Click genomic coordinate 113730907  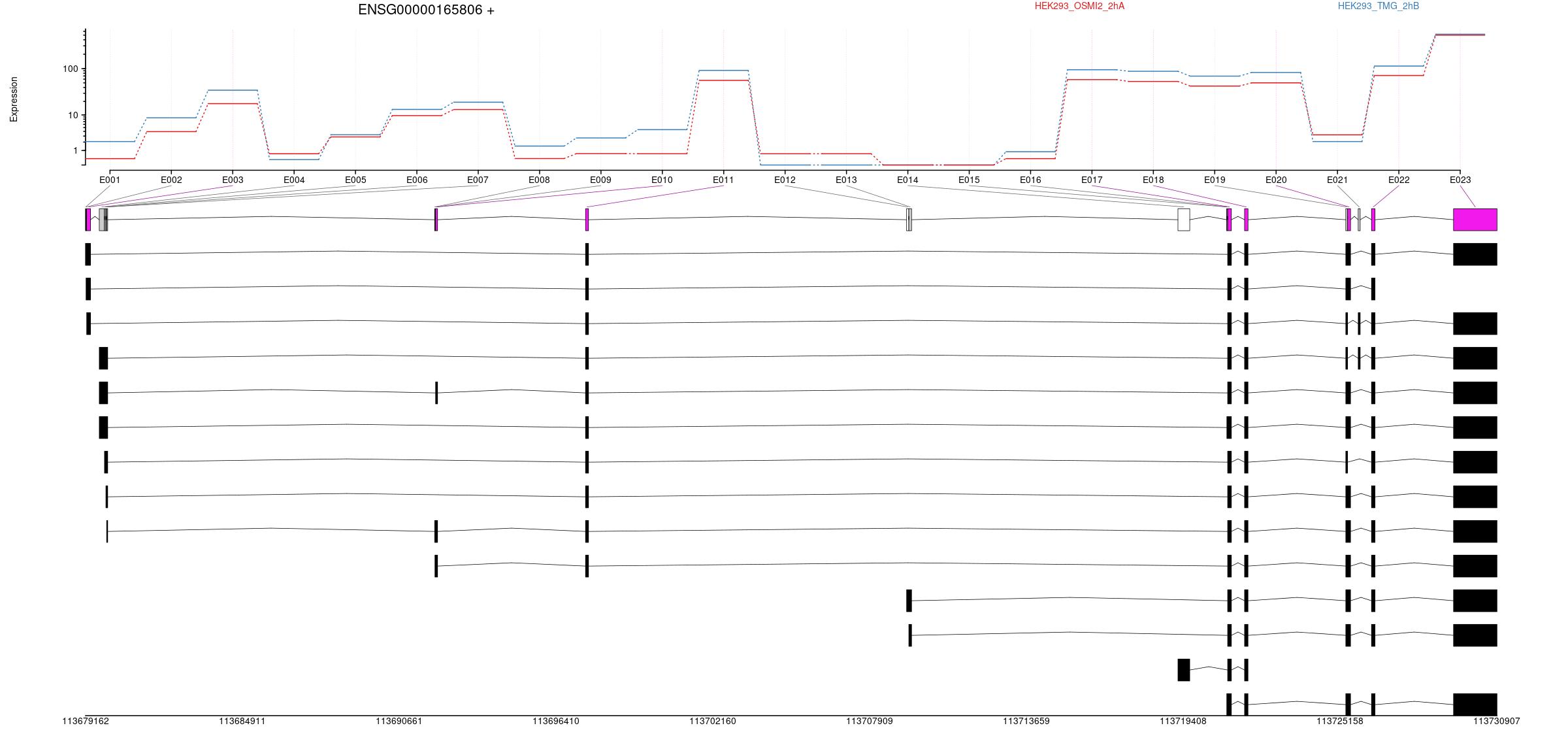pos(1497,721)
